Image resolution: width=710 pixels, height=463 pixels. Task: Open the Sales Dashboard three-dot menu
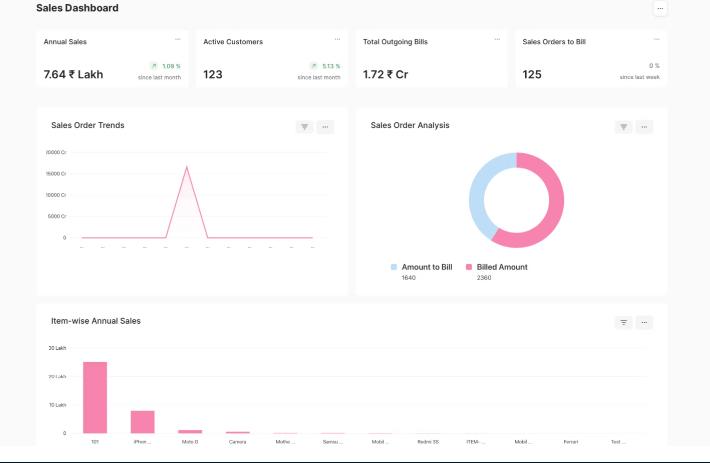point(660,9)
